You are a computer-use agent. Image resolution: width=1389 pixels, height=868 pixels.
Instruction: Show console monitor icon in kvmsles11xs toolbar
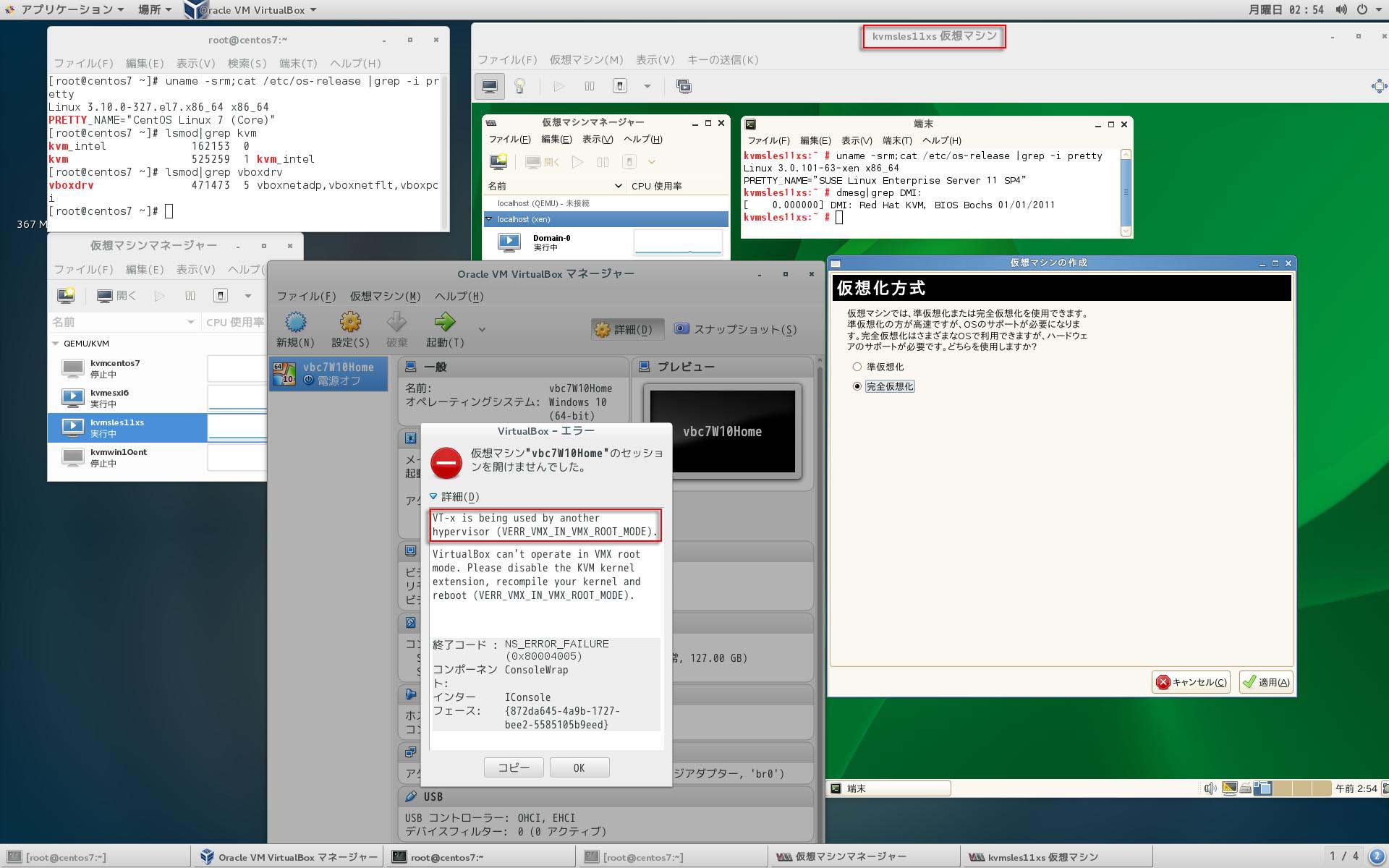[490, 87]
